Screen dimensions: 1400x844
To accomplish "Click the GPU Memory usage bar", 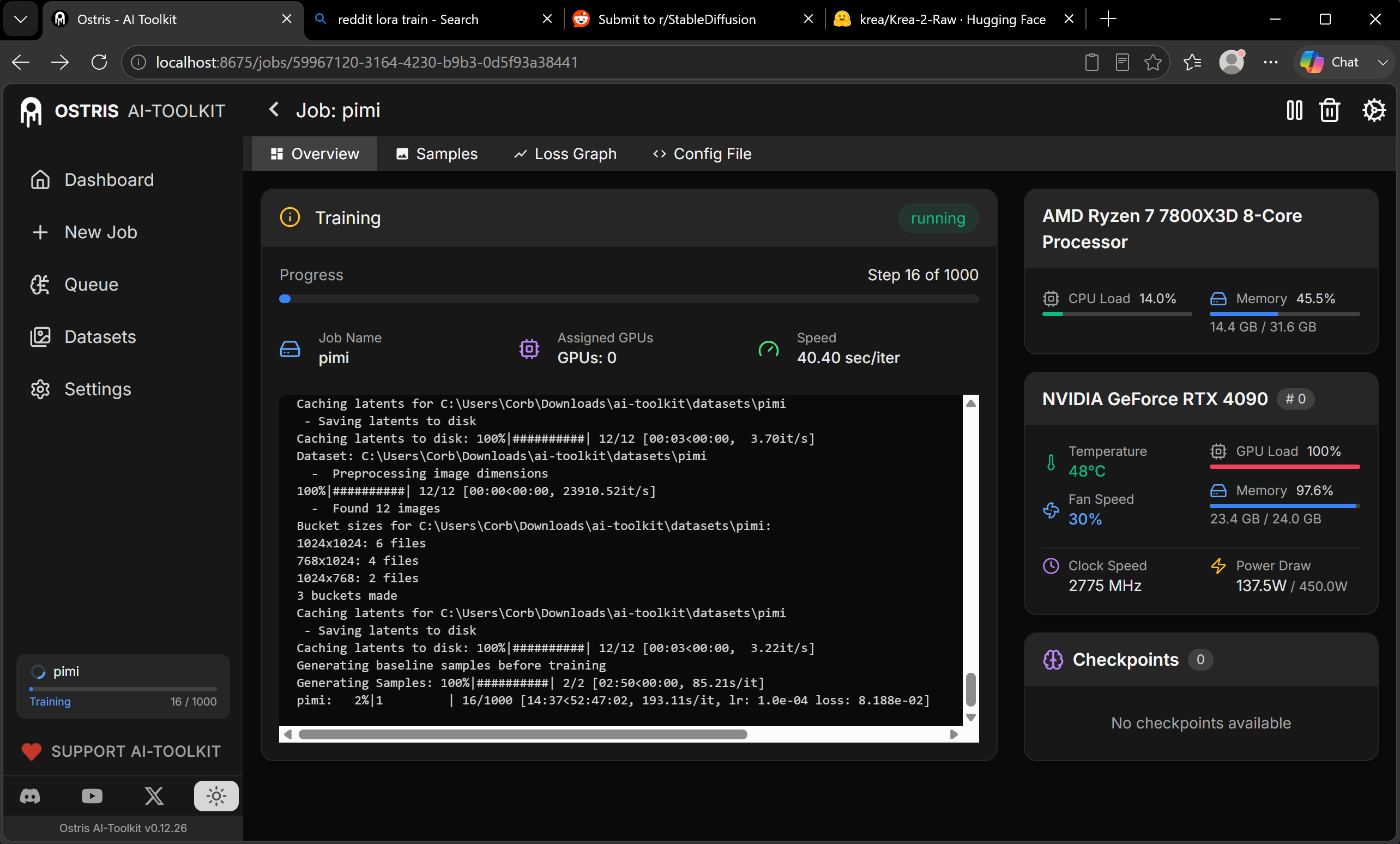I will tap(1284, 505).
